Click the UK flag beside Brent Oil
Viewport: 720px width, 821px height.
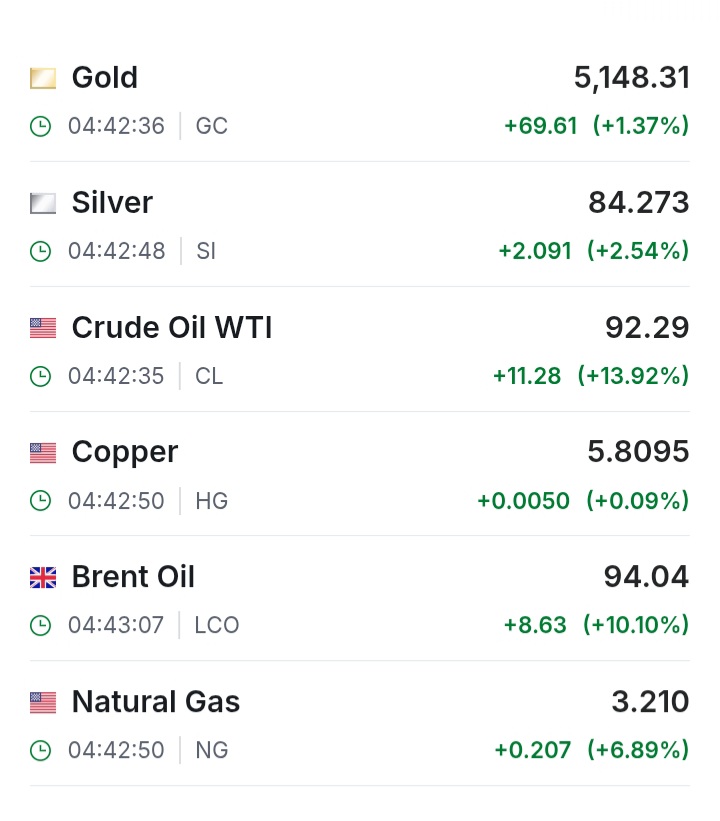(43, 577)
